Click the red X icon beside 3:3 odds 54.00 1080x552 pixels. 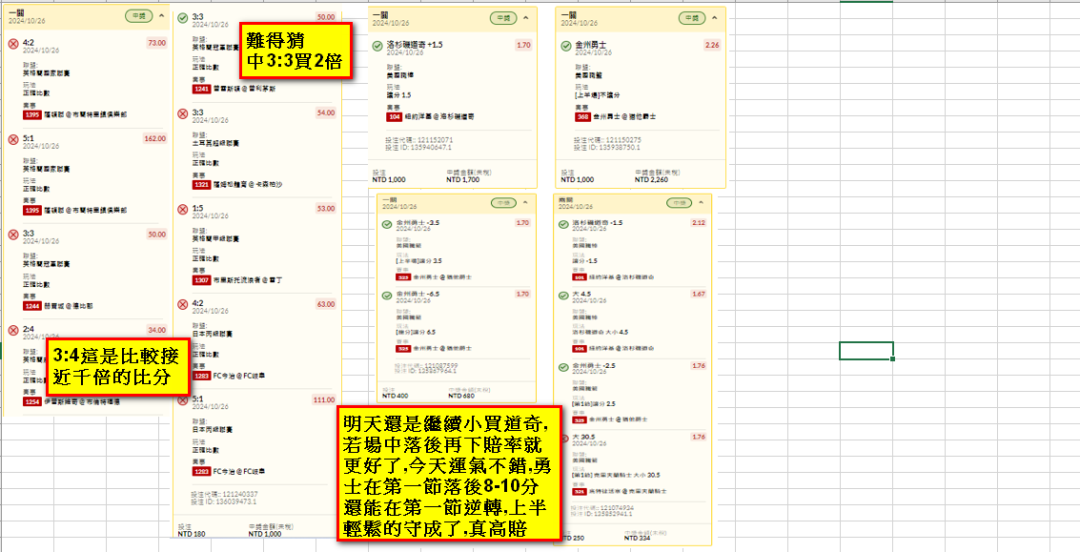point(183,114)
